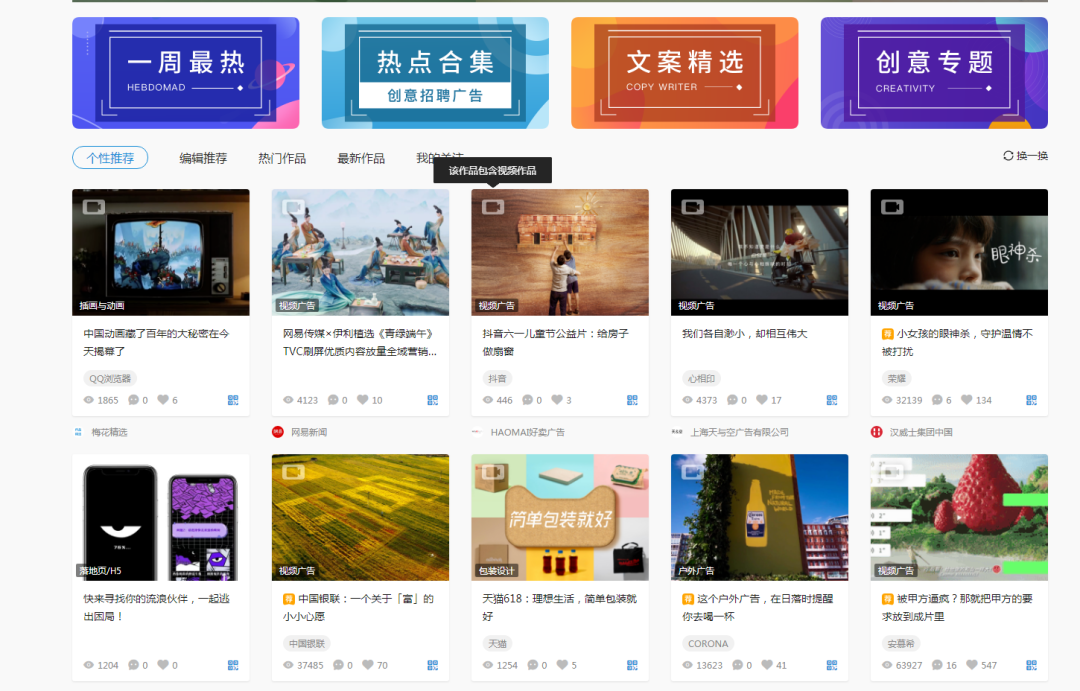Open title 网易传媒×伊利植选《青绿端午》
Image resolution: width=1080 pixels, height=691 pixels.
360,342
